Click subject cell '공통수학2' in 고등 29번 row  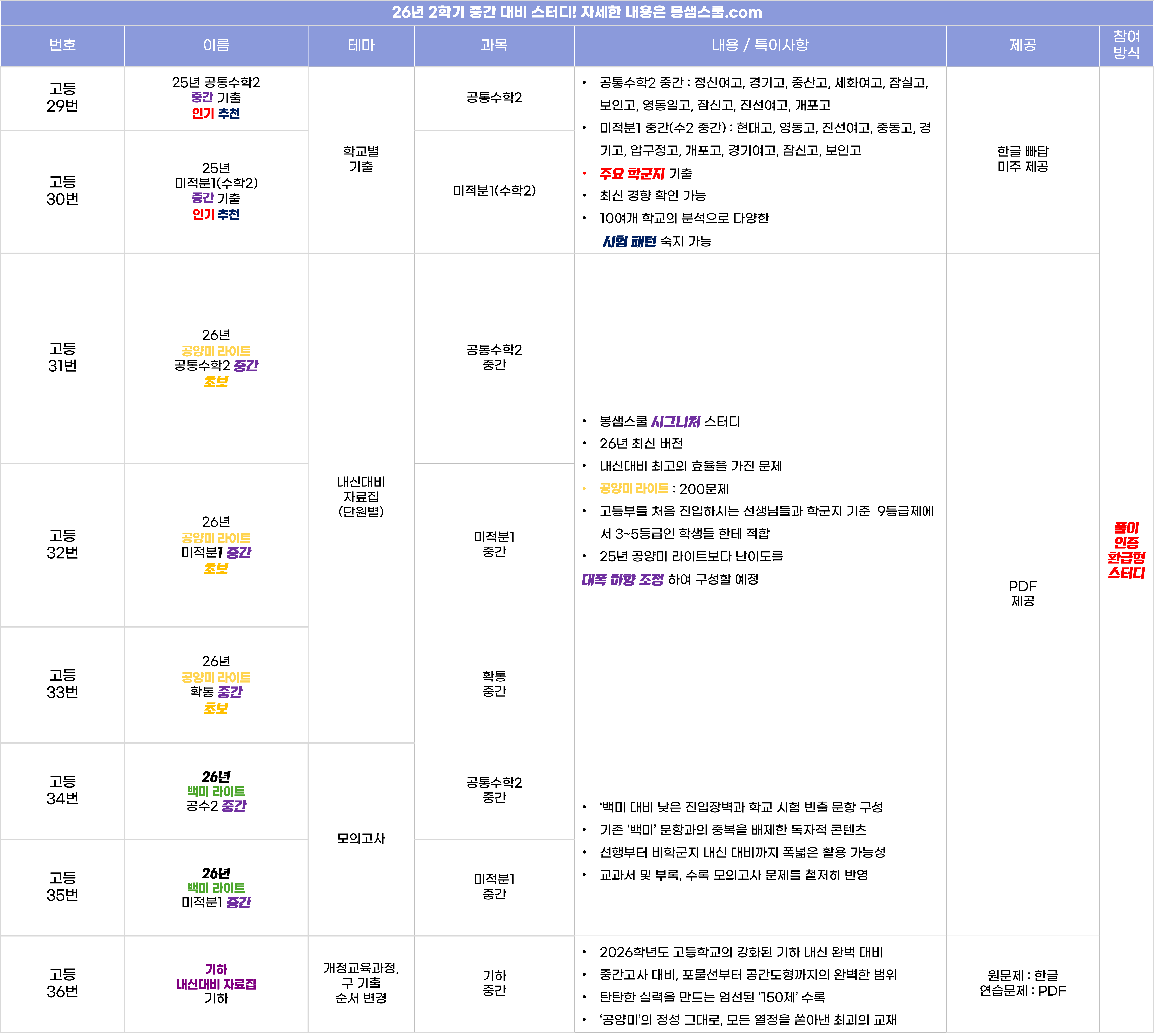[x=494, y=99]
